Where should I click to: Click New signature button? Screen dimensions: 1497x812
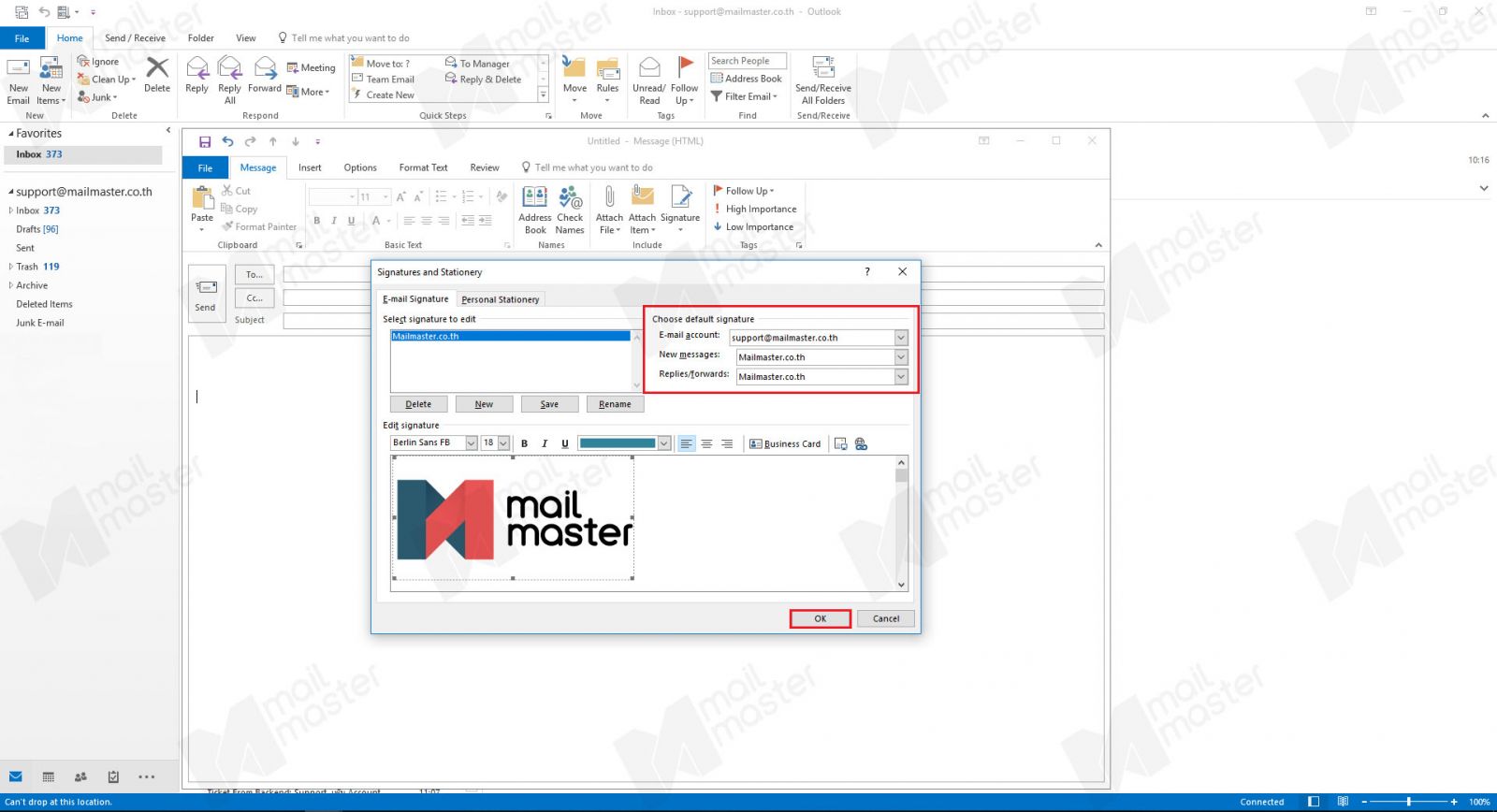click(x=484, y=404)
